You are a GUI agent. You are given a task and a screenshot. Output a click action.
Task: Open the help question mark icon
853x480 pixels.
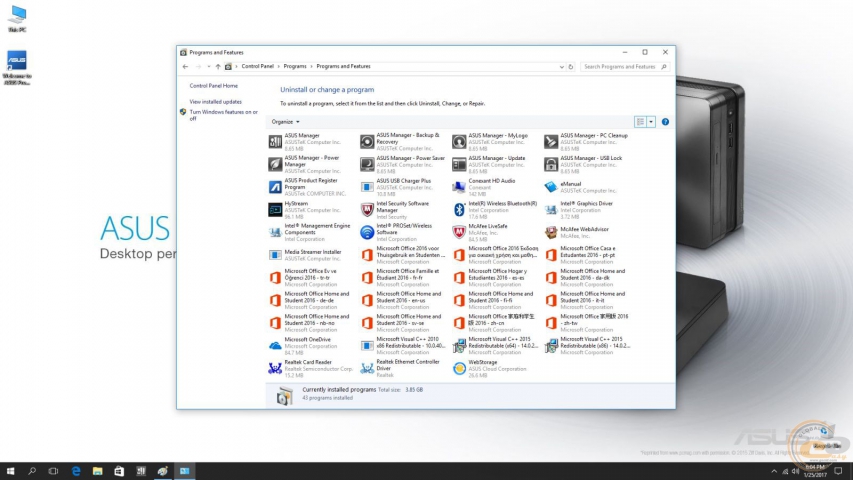665,121
